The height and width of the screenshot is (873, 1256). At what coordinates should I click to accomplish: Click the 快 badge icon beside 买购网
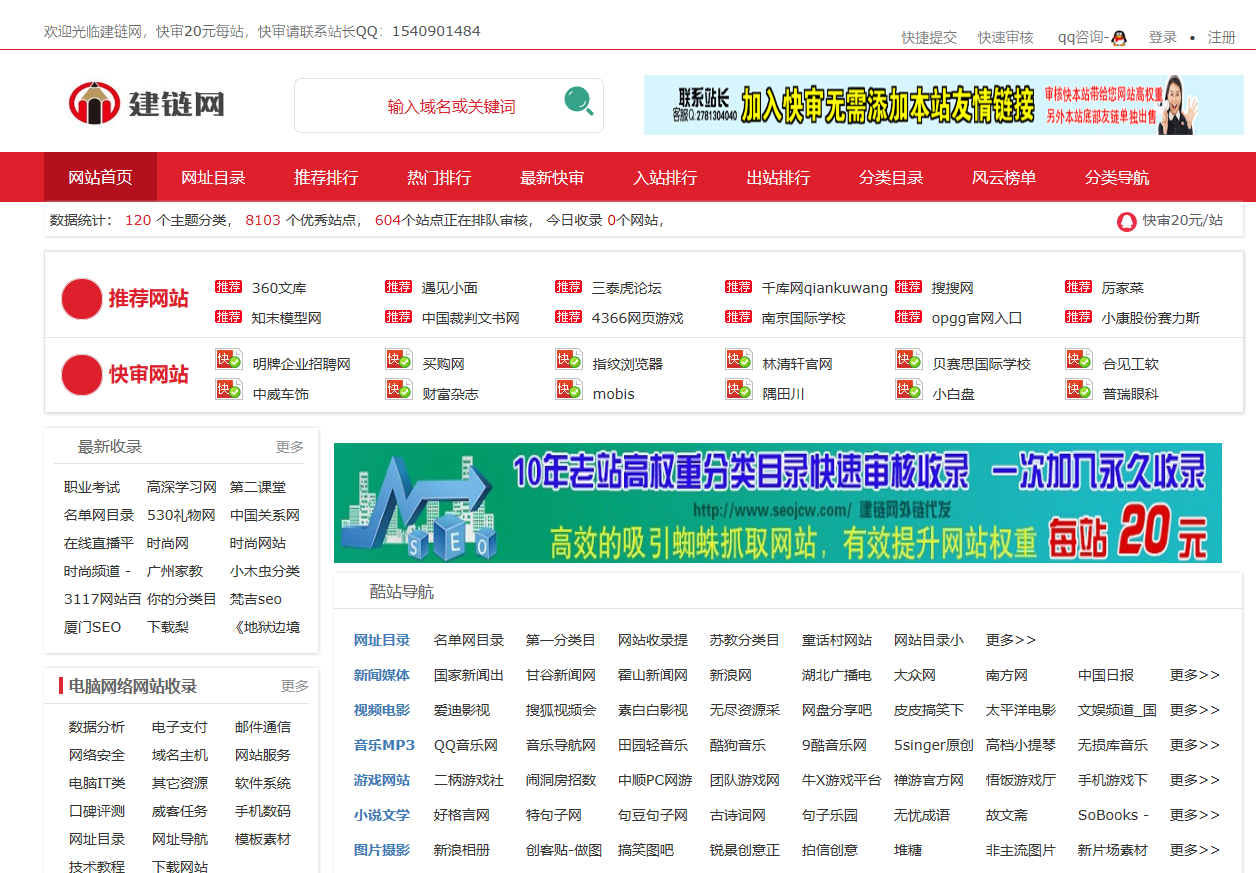[399, 360]
